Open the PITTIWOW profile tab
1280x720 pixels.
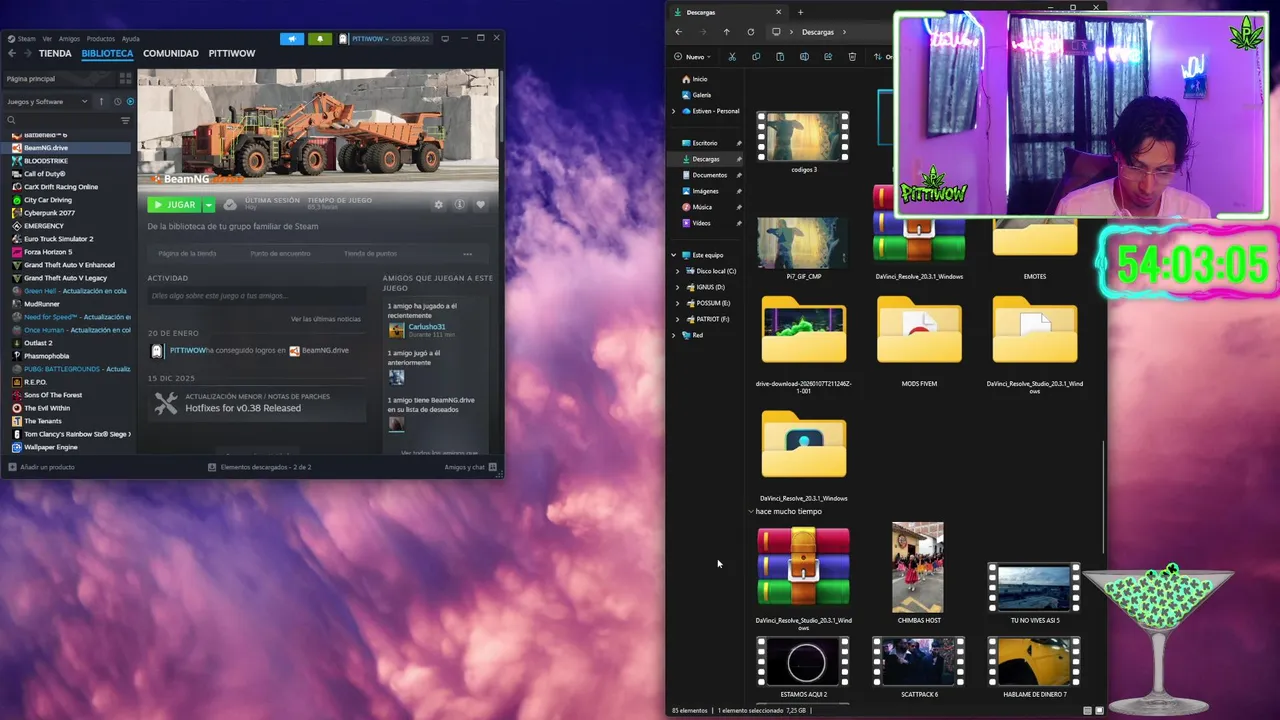tap(232, 53)
